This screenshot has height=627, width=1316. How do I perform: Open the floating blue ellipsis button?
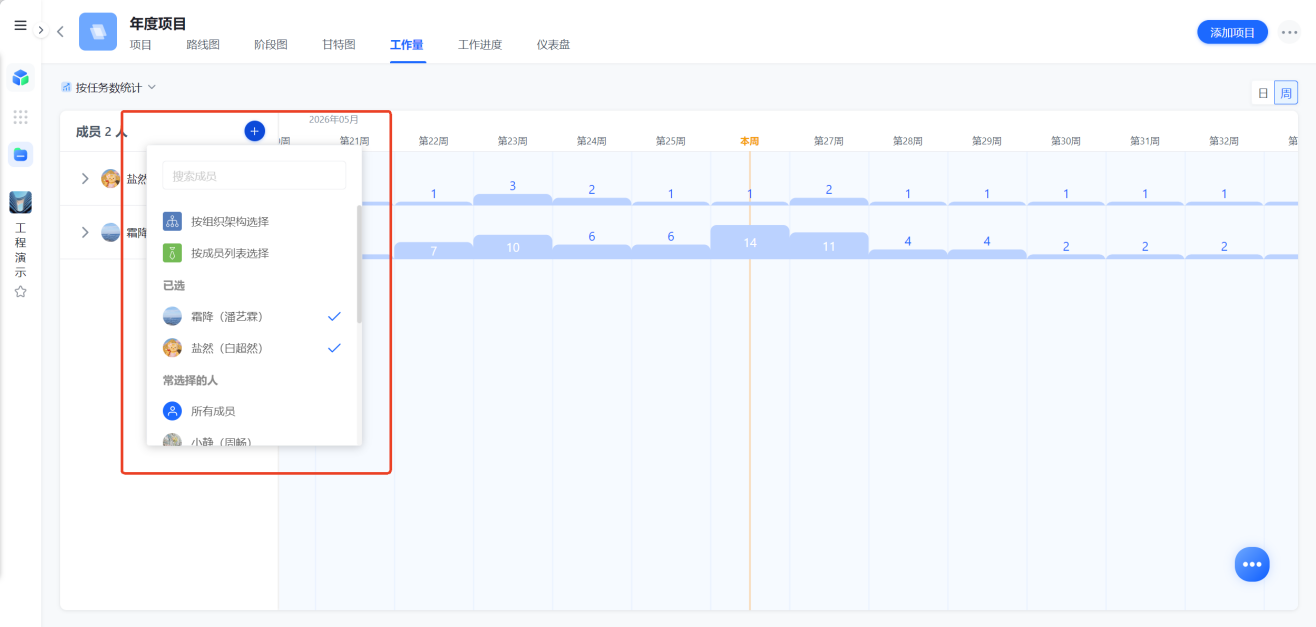coord(1251,564)
